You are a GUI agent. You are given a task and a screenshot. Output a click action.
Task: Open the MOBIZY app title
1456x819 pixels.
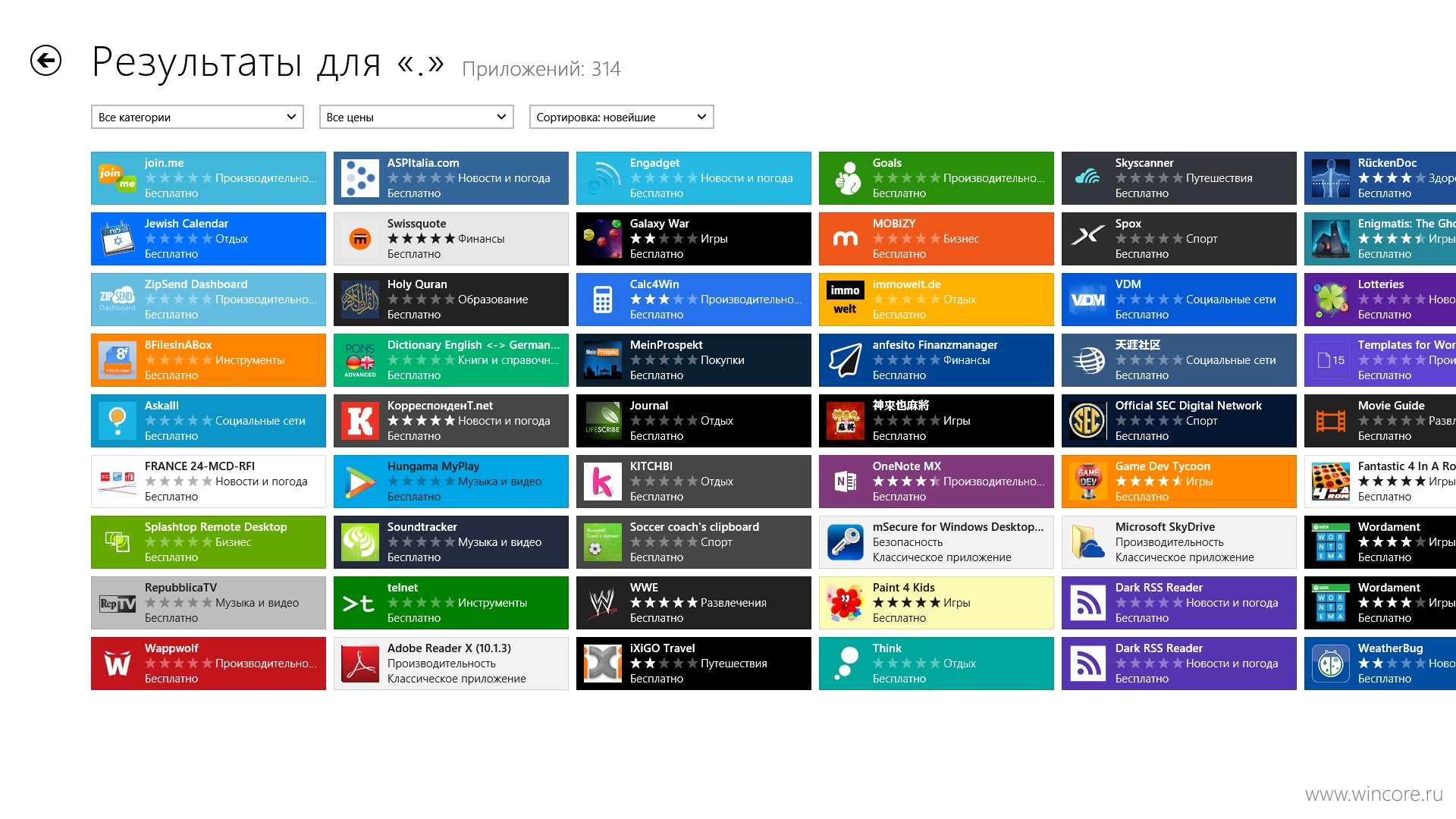(x=894, y=224)
